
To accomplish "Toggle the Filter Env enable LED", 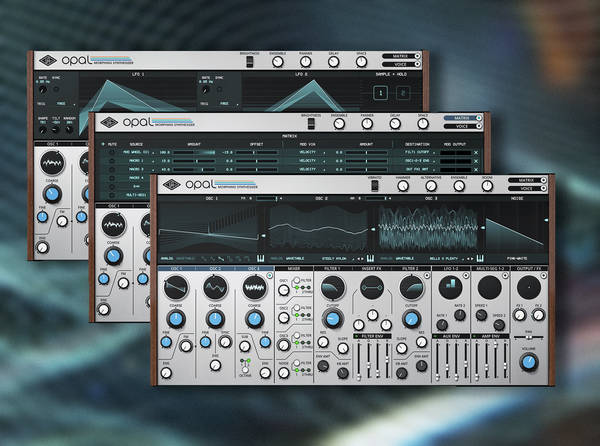I will (356, 336).
